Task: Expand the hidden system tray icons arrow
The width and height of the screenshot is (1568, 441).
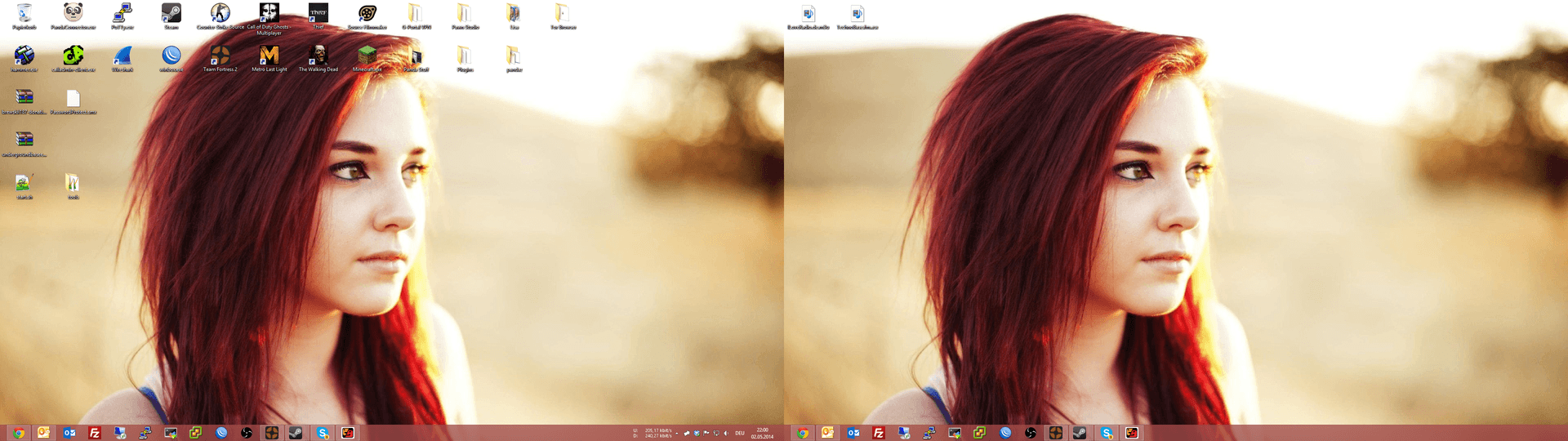Action: pos(677,434)
